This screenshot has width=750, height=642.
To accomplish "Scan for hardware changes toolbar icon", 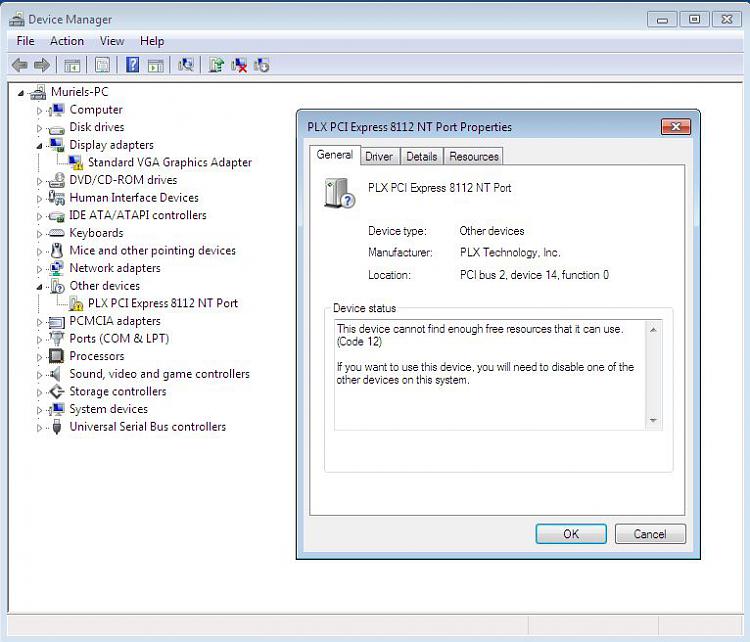I will 186,65.
